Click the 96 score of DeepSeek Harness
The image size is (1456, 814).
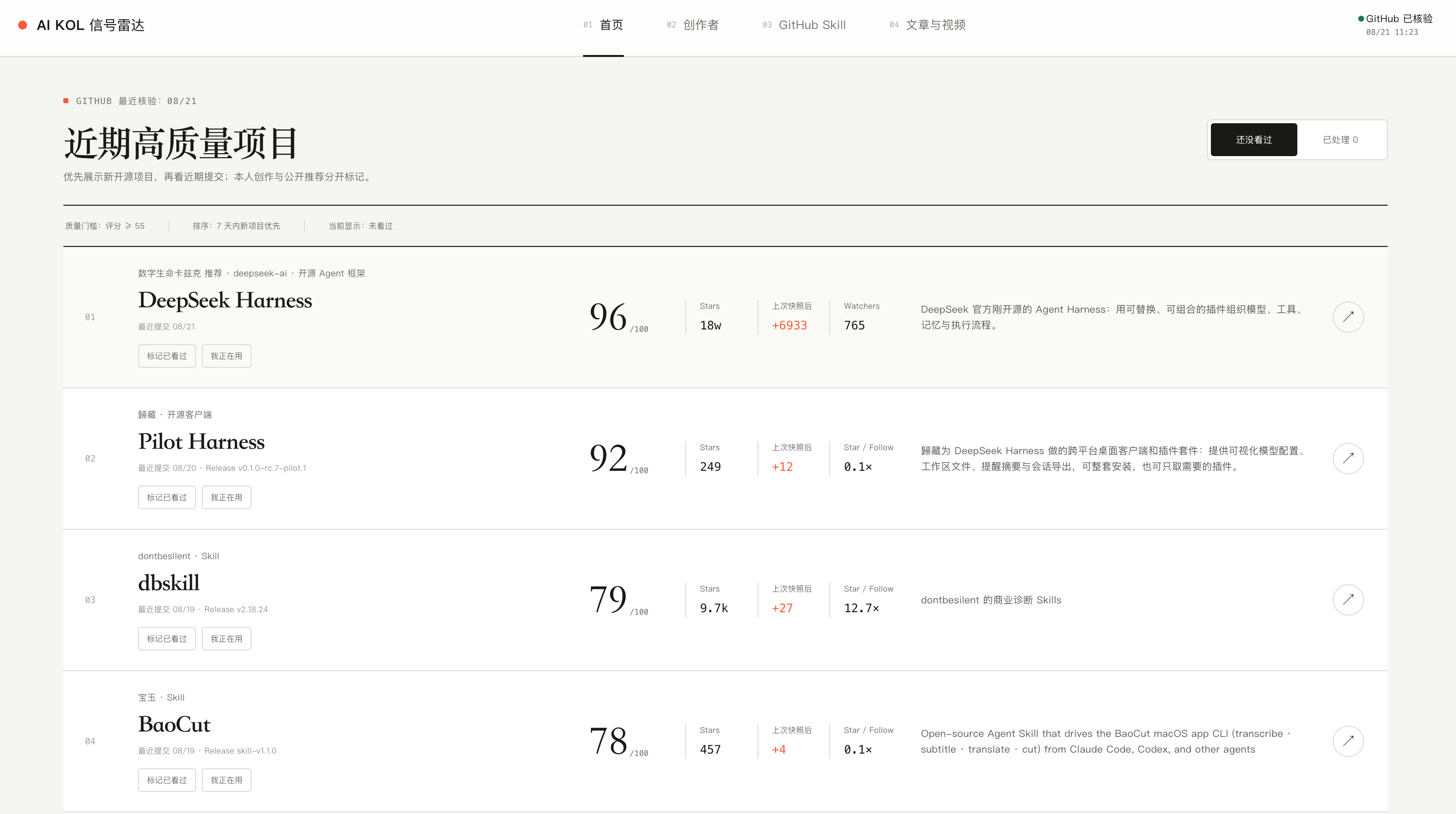(608, 316)
